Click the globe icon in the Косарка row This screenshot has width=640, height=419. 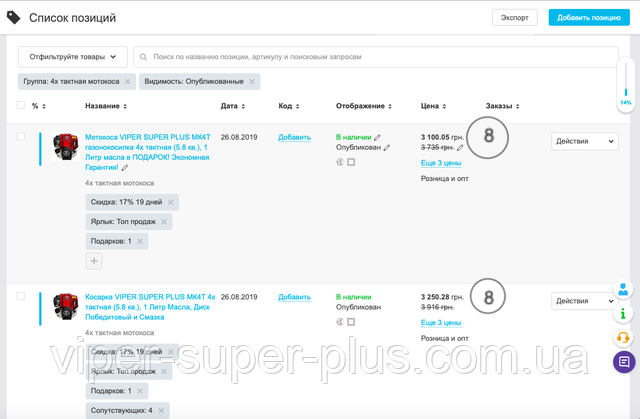coord(340,322)
